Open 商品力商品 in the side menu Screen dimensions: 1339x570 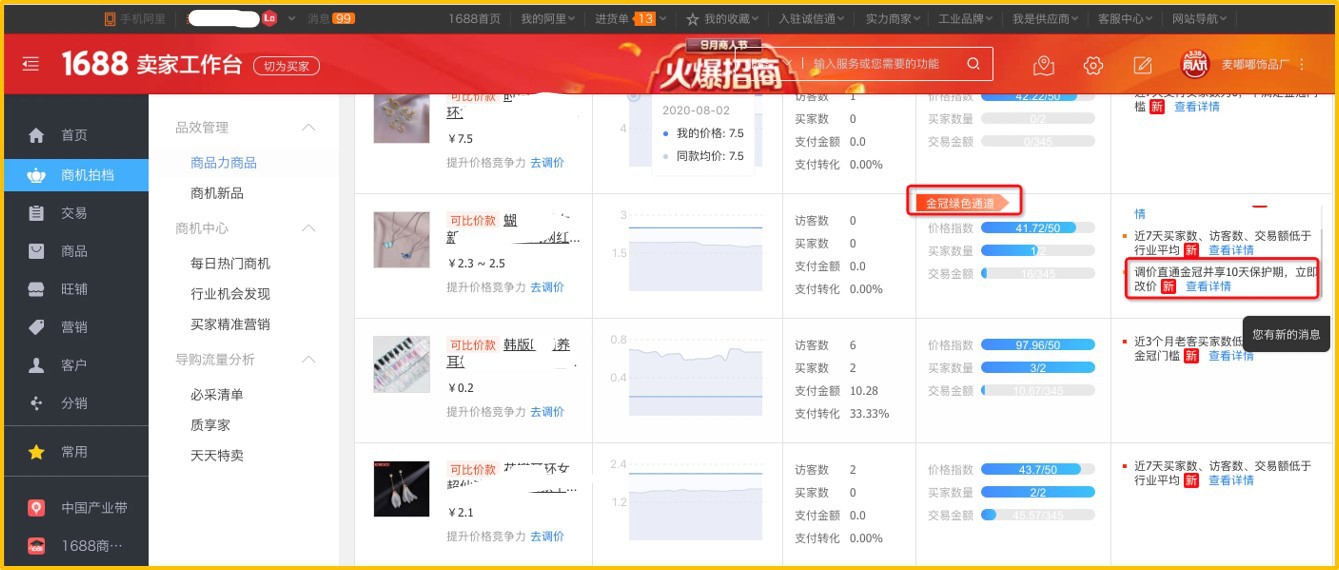point(224,162)
